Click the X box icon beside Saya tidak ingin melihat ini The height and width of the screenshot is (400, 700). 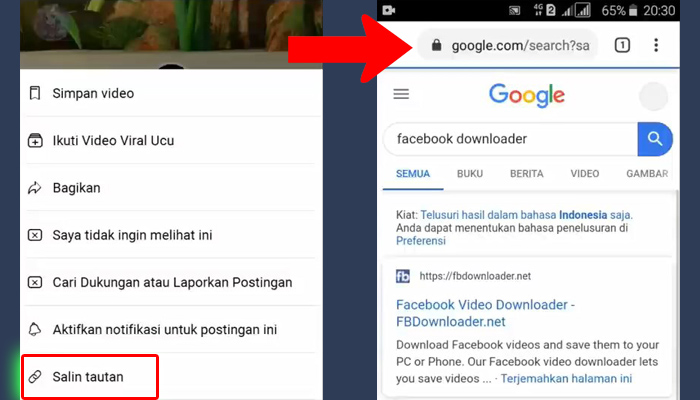(35, 235)
